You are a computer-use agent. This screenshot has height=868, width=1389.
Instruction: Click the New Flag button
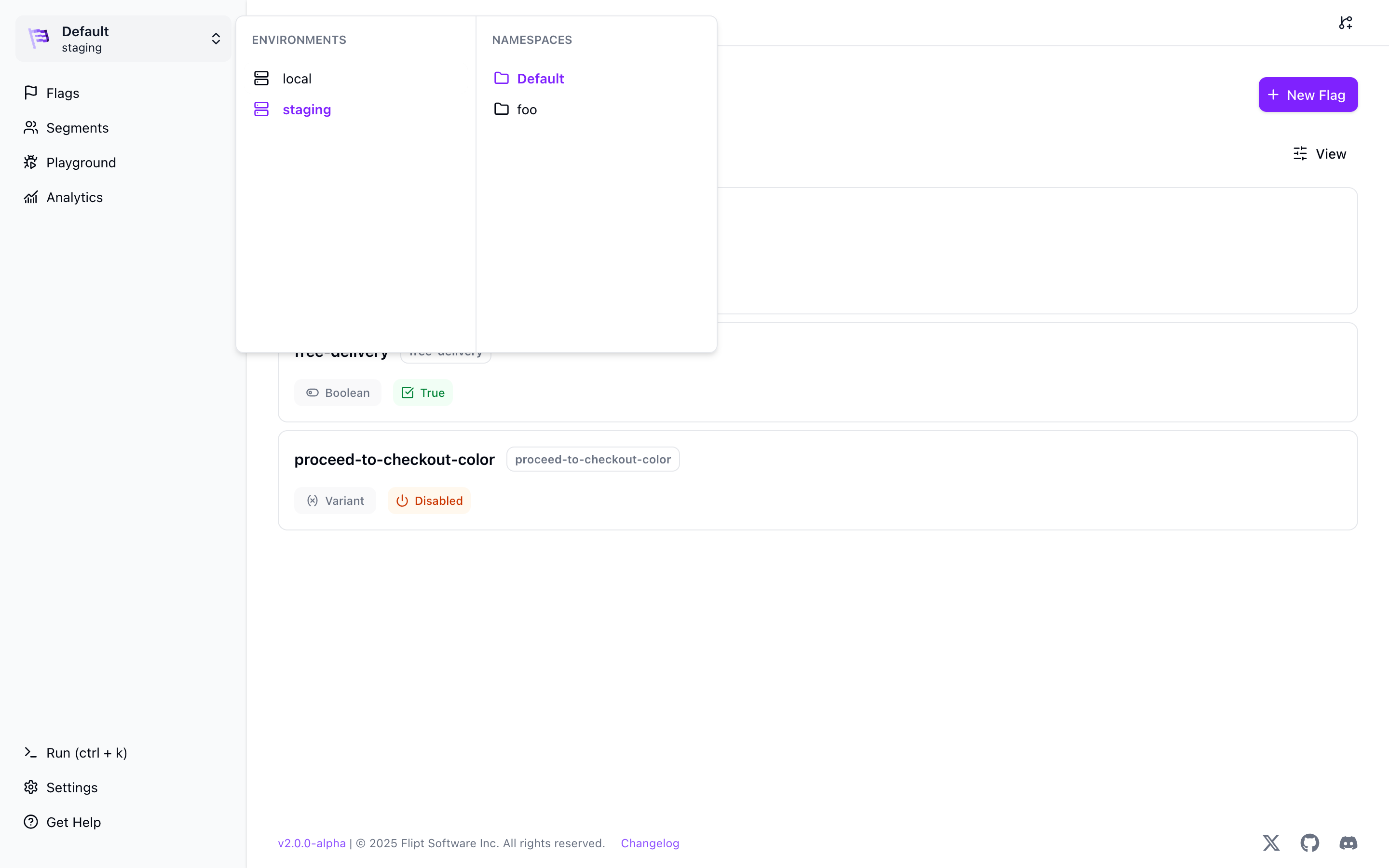click(1307, 95)
